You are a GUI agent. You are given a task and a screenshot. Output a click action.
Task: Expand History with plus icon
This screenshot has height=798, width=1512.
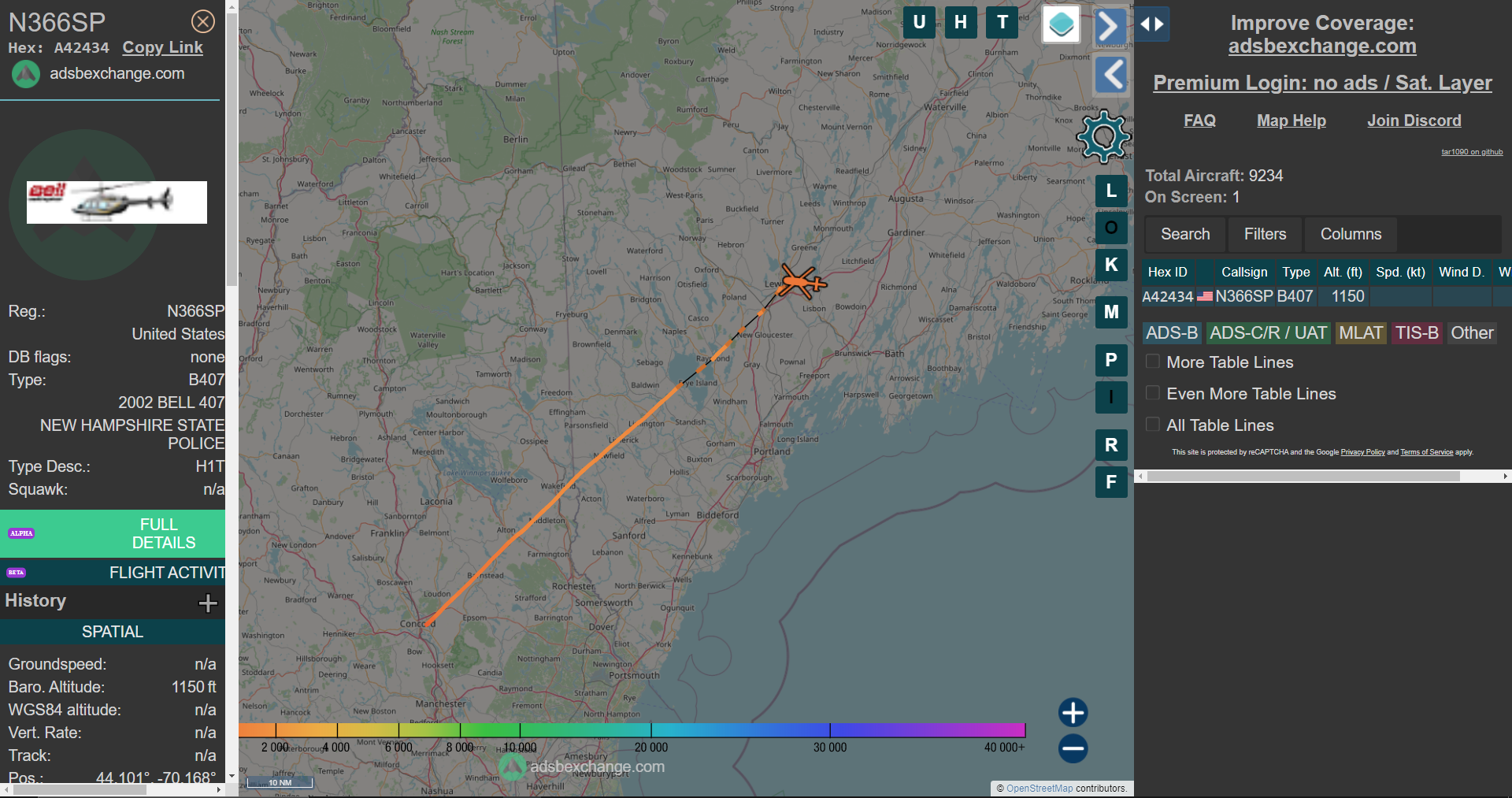(x=207, y=603)
